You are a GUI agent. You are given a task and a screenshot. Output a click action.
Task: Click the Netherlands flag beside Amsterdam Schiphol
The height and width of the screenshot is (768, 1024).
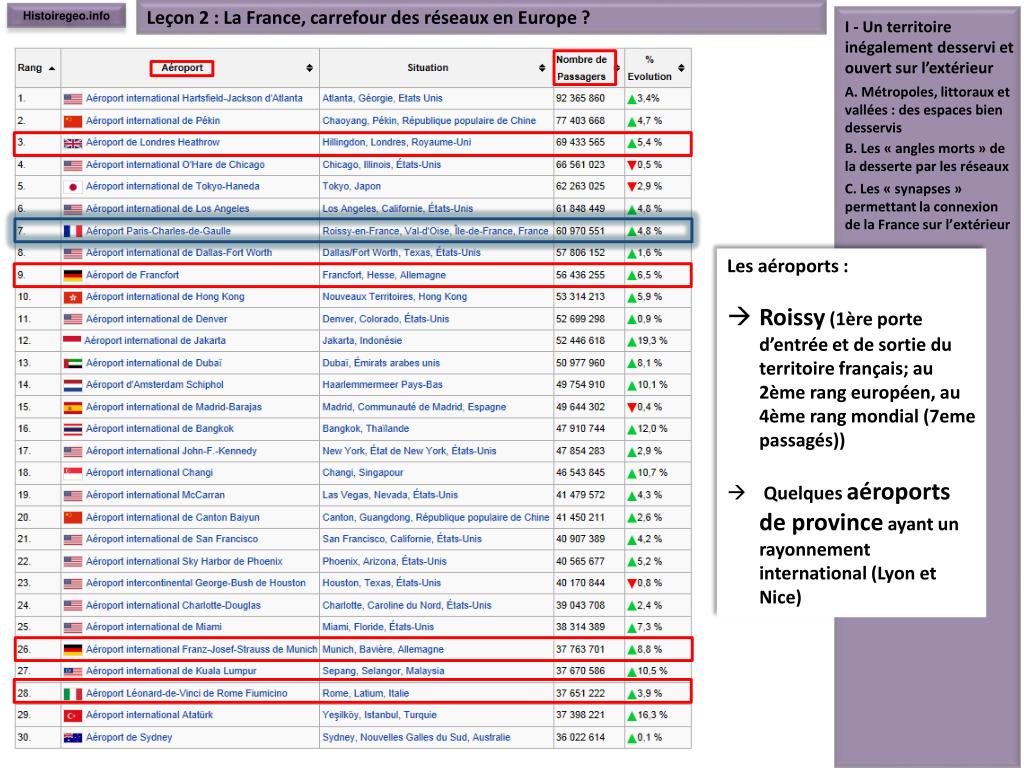click(x=72, y=385)
